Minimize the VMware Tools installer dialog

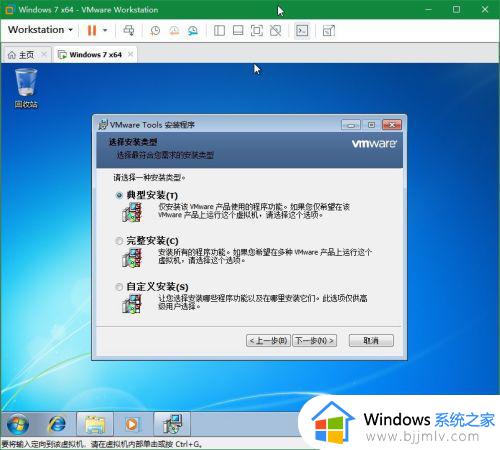(x=351, y=125)
